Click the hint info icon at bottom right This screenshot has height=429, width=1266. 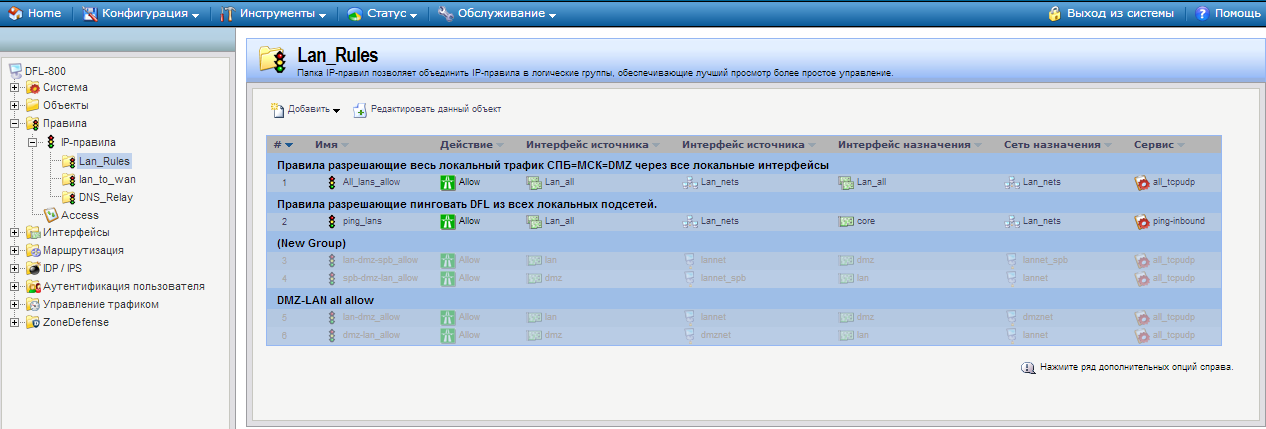click(1027, 368)
